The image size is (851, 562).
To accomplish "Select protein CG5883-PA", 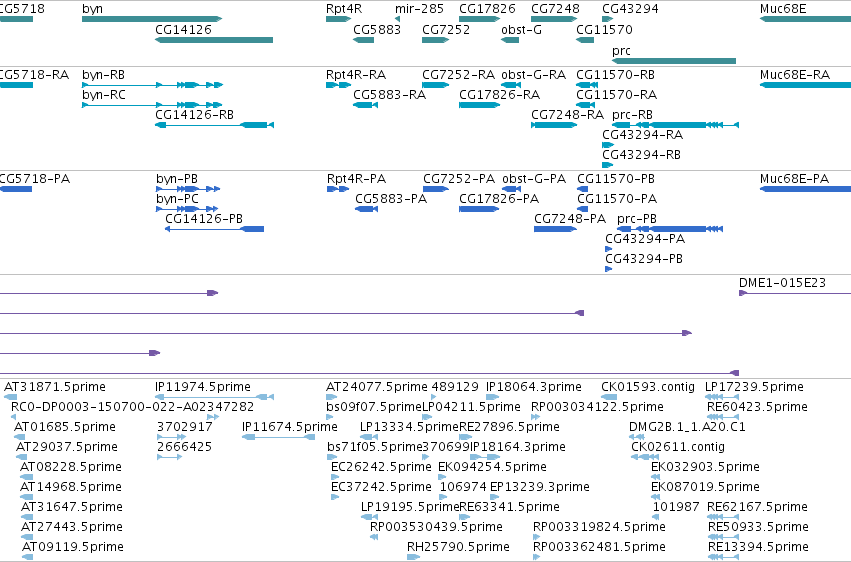I will tap(366, 209).
